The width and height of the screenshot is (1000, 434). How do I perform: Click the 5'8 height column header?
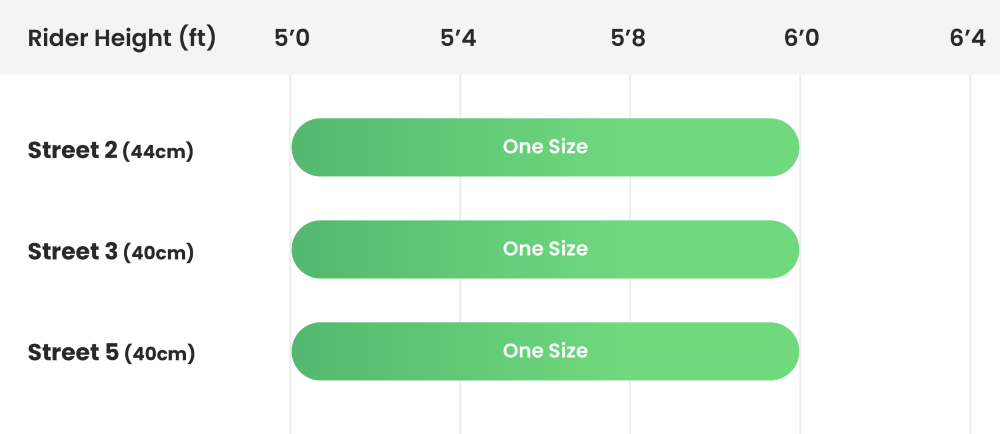(628, 39)
